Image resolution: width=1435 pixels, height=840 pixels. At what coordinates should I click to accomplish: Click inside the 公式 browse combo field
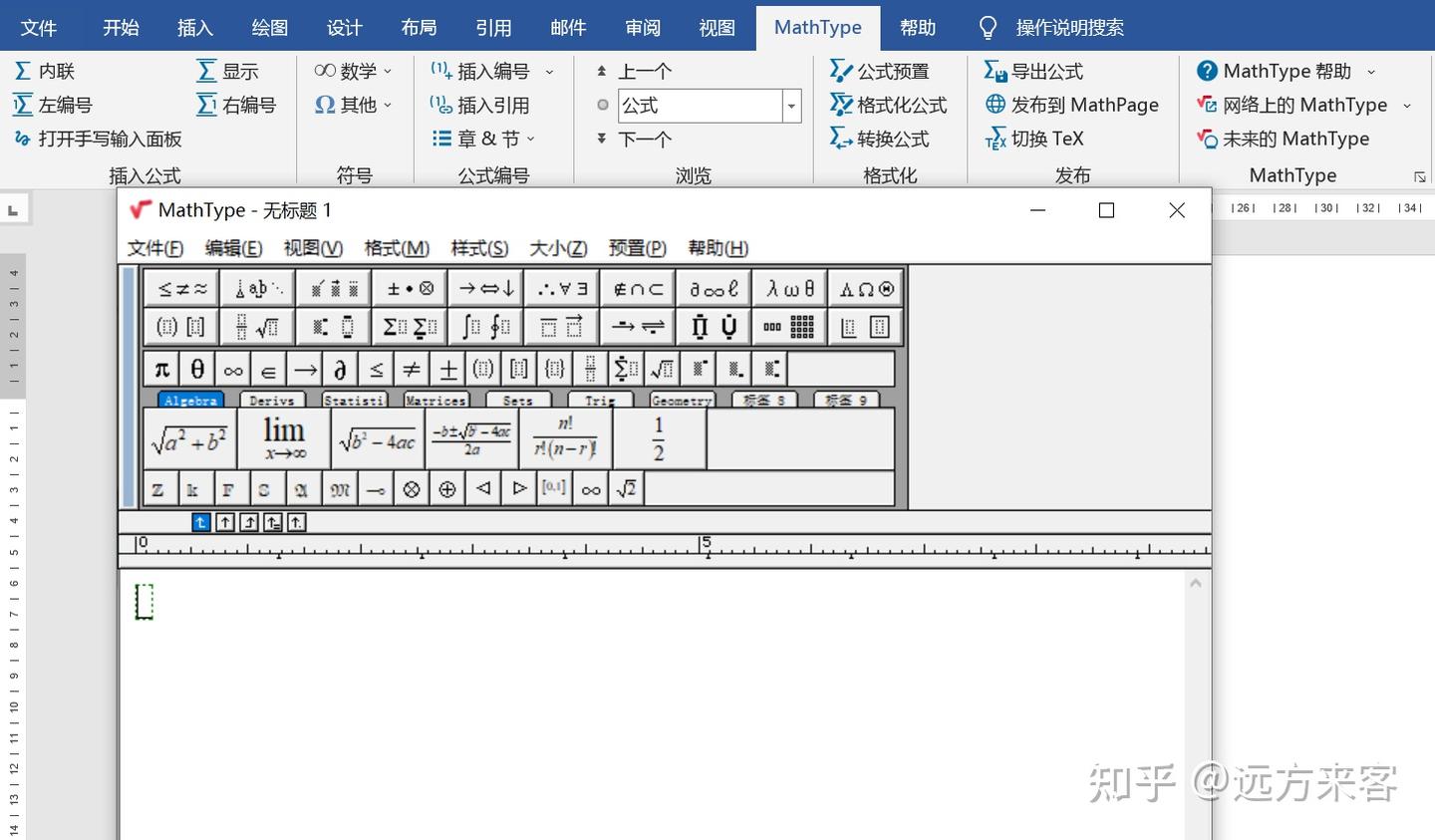click(698, 105)
